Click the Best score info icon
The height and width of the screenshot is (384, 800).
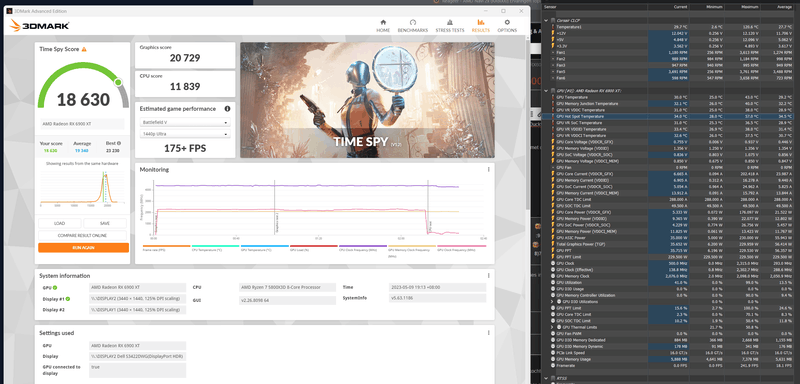[119, 143]
